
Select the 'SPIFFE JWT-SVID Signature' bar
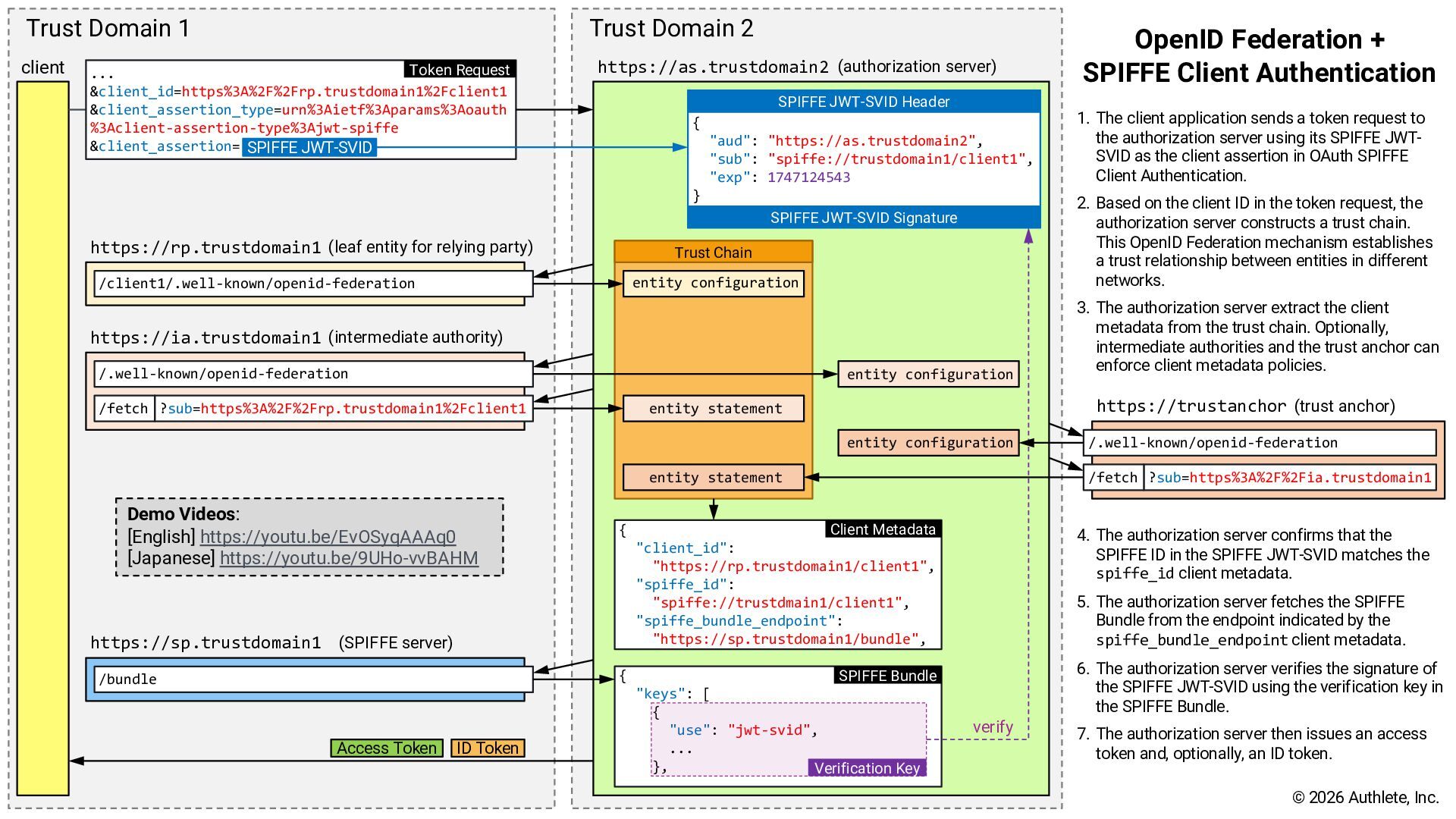pyautogui.click(x=864, y=218)
